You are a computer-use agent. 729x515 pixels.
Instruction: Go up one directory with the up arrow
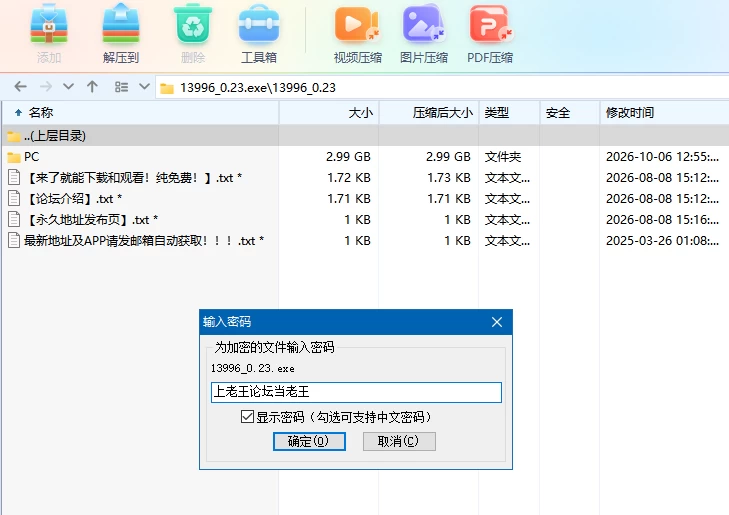pyautogui.click(x=92, y=86)
